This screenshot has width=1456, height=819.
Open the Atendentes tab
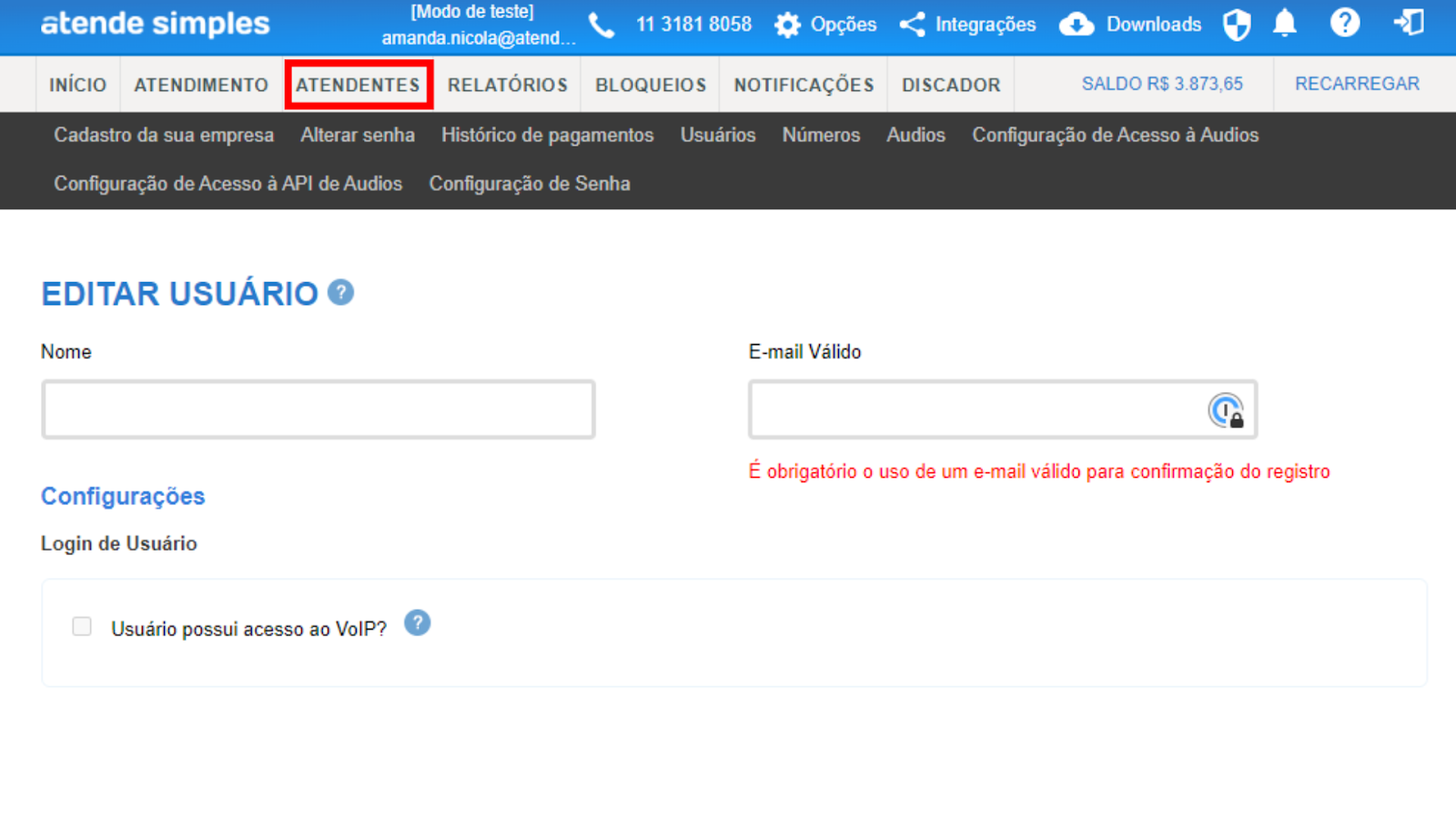click(358, 85)
